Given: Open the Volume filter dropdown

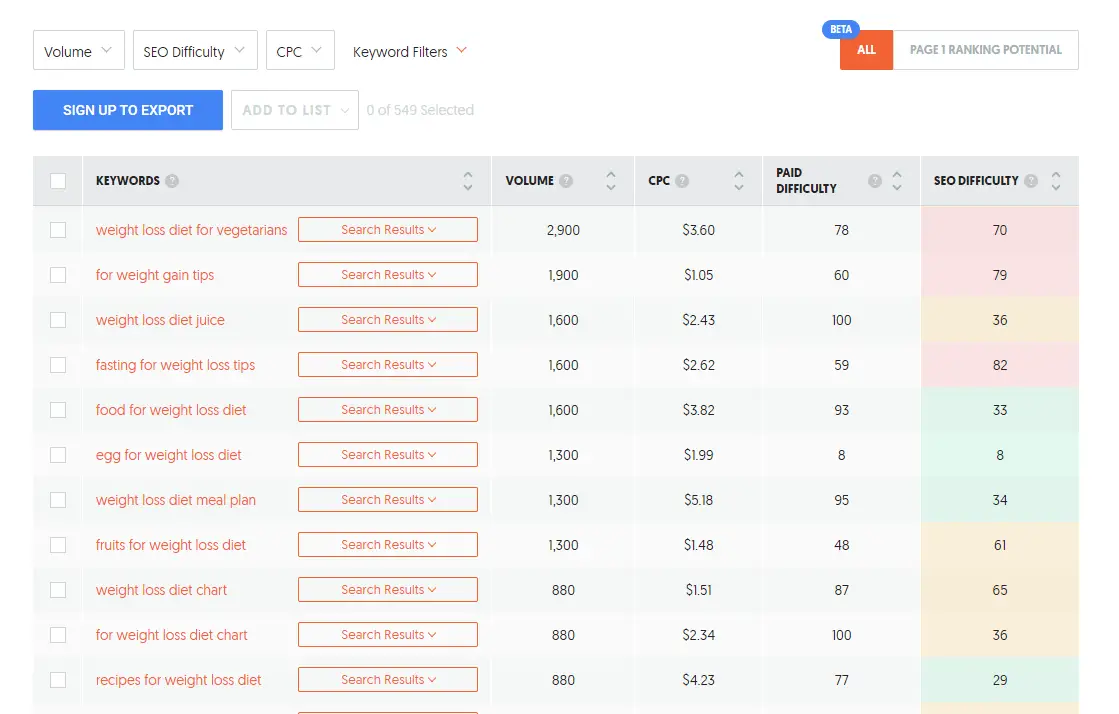Looking at the screenshot, I should coord(79,50).
